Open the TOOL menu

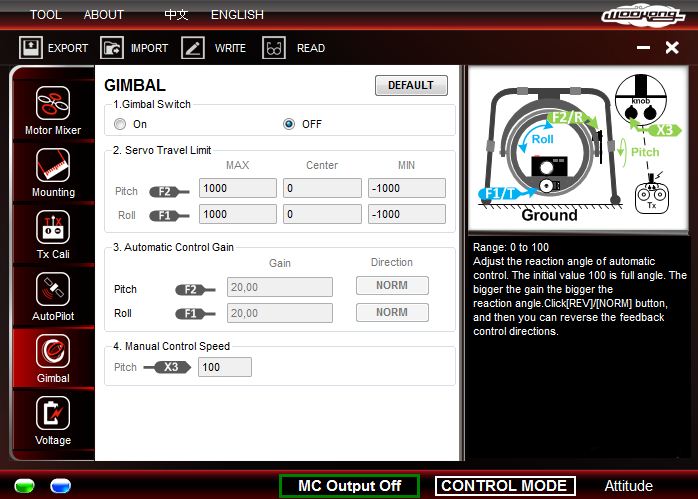pyautogui.click(x=45, y=15)
